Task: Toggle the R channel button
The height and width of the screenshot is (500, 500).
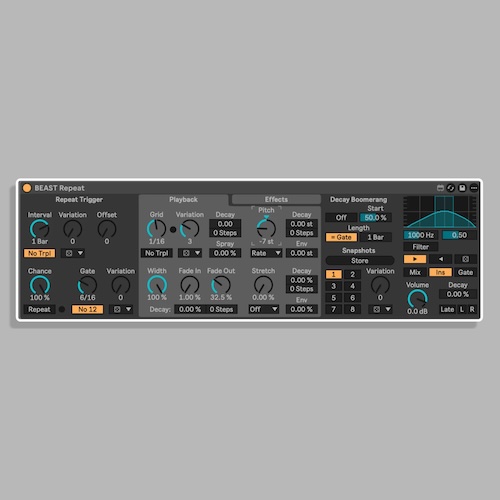Action: tap(472, 310)
